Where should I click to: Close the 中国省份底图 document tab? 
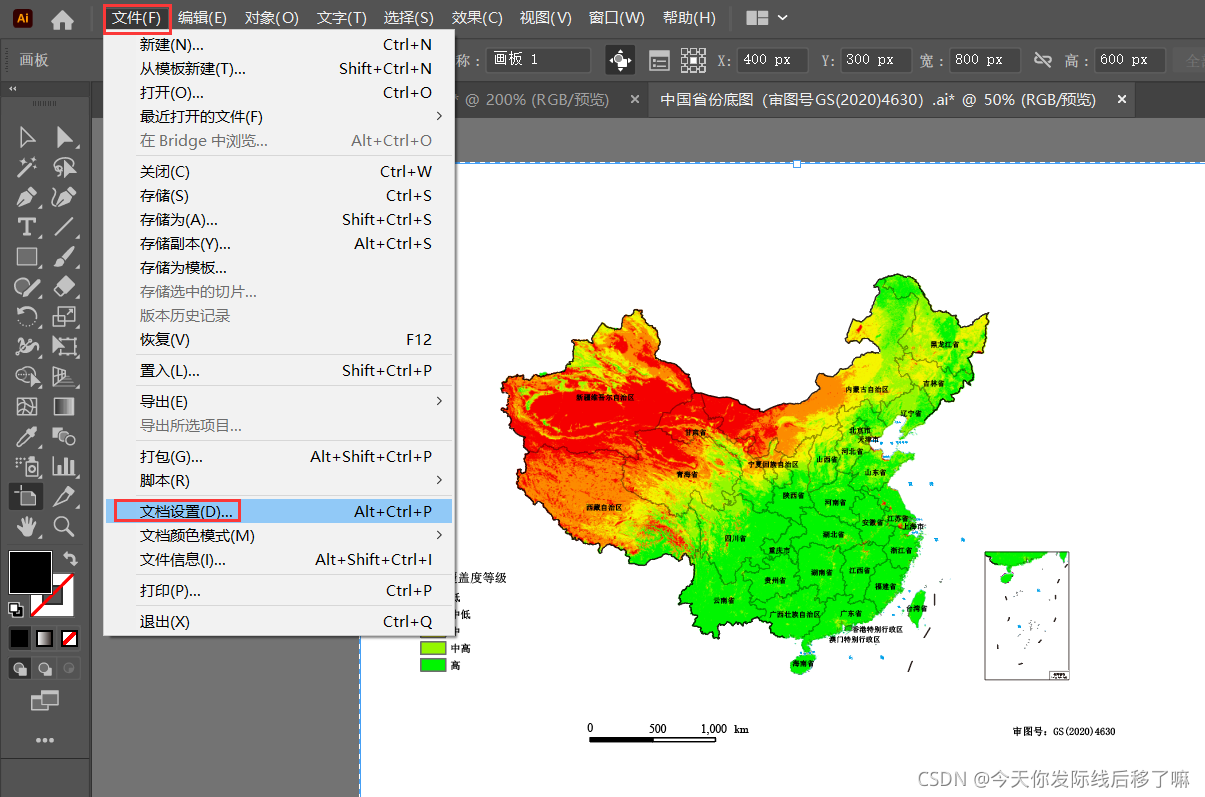1122,100
